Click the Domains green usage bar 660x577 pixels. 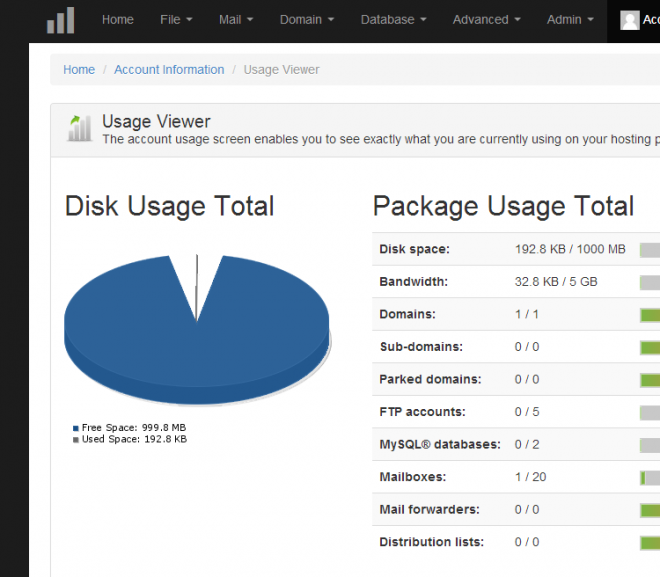pyautogui.click(x=649, y=315)
